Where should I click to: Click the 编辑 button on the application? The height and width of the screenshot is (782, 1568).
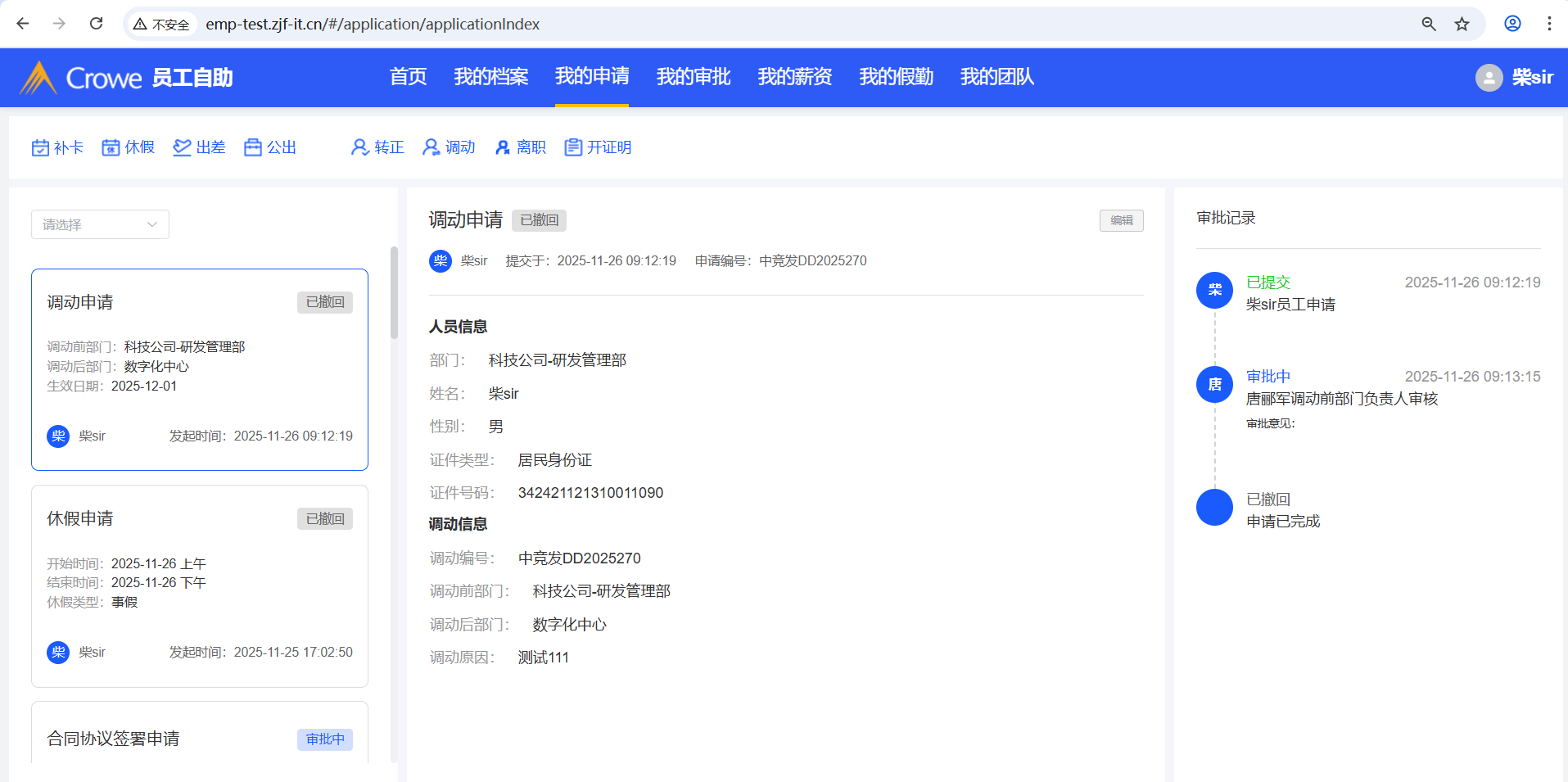(1121, 220)
